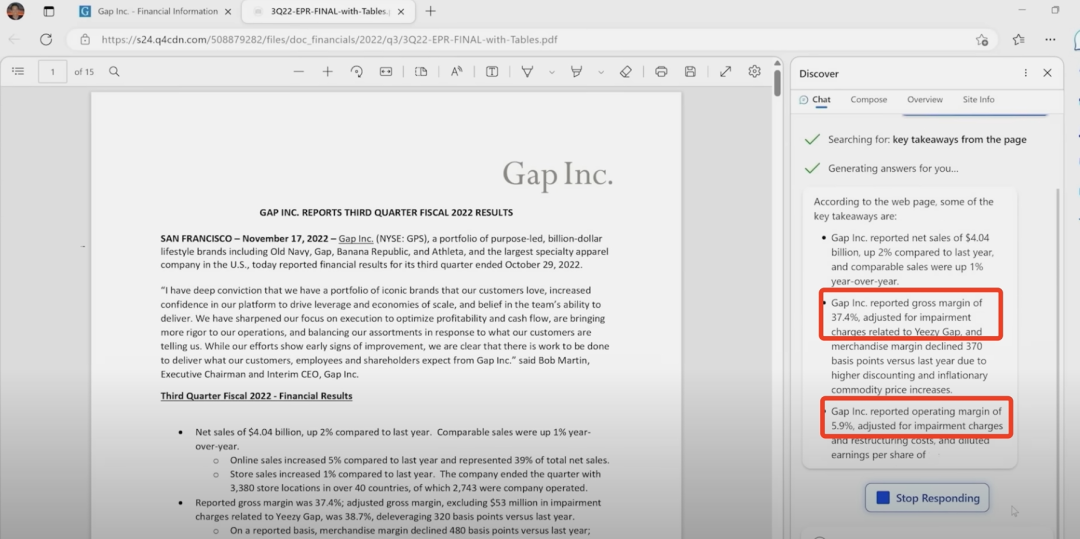This screenshot has width=1080, height=539.
Task: Select the Highlight tool
Action: 577,72
